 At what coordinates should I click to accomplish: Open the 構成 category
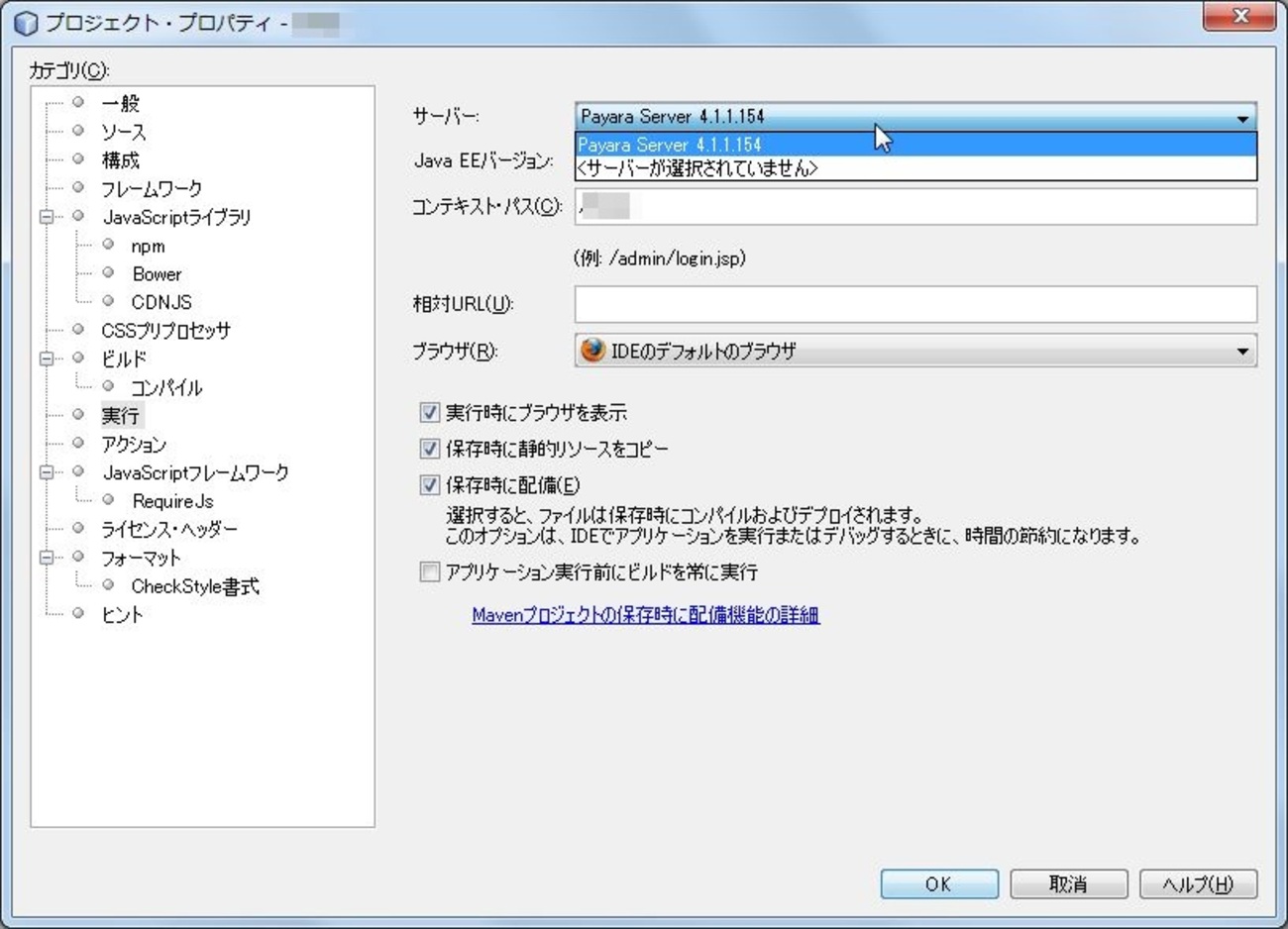click(x=120, y=159)
